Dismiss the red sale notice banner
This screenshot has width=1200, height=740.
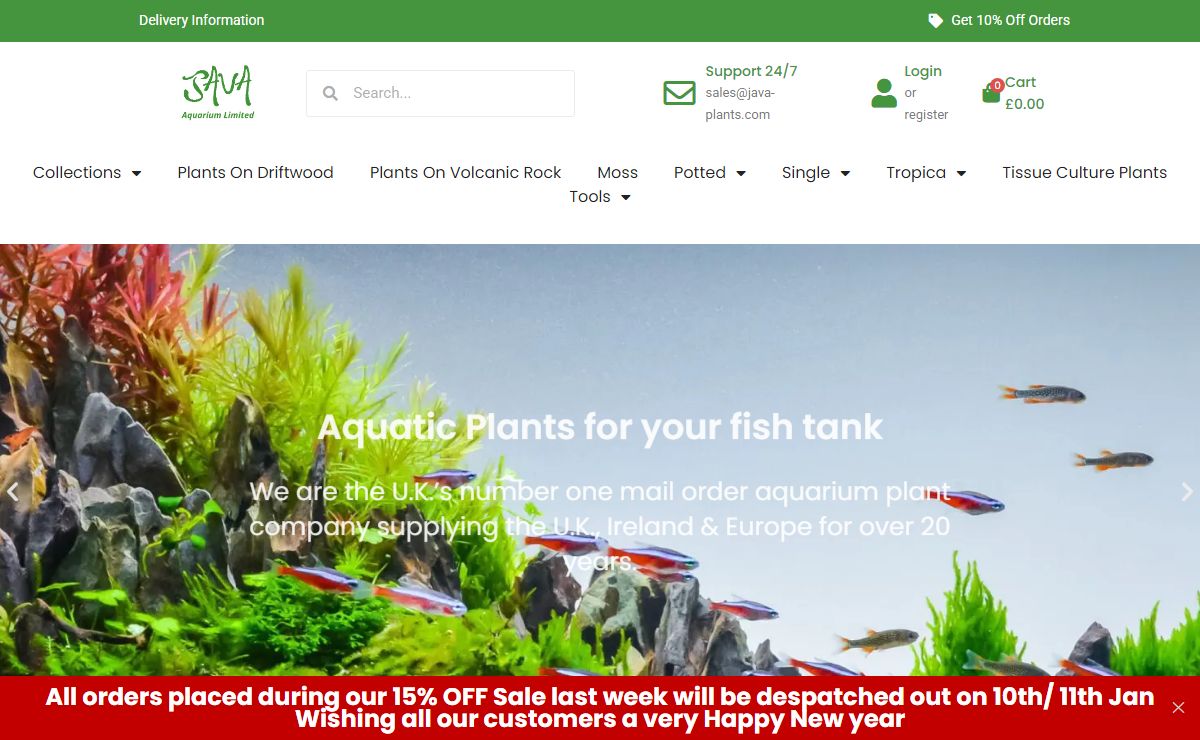1178,707
